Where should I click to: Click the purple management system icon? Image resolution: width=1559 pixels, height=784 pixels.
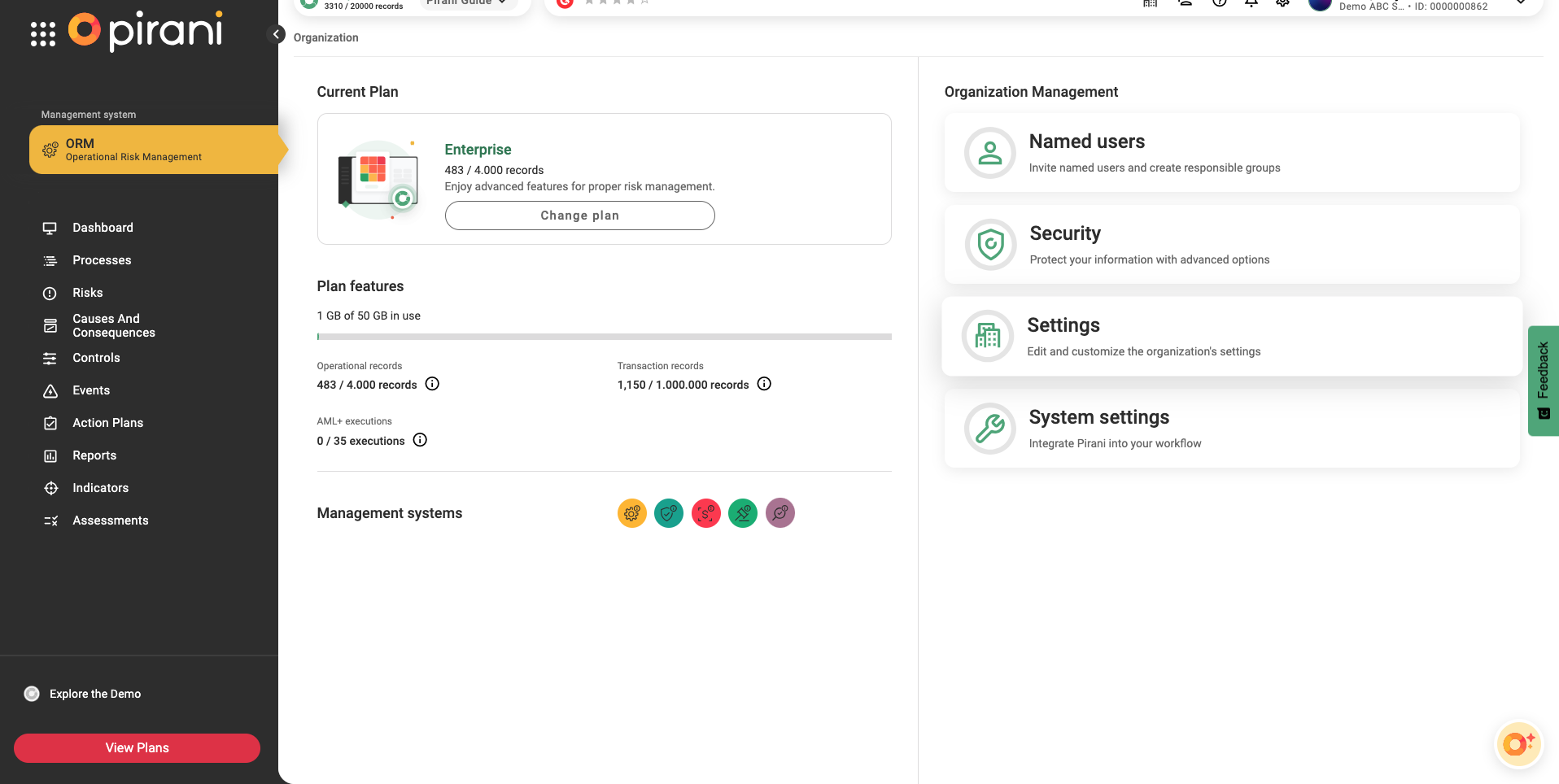click(x=779, y=513)
